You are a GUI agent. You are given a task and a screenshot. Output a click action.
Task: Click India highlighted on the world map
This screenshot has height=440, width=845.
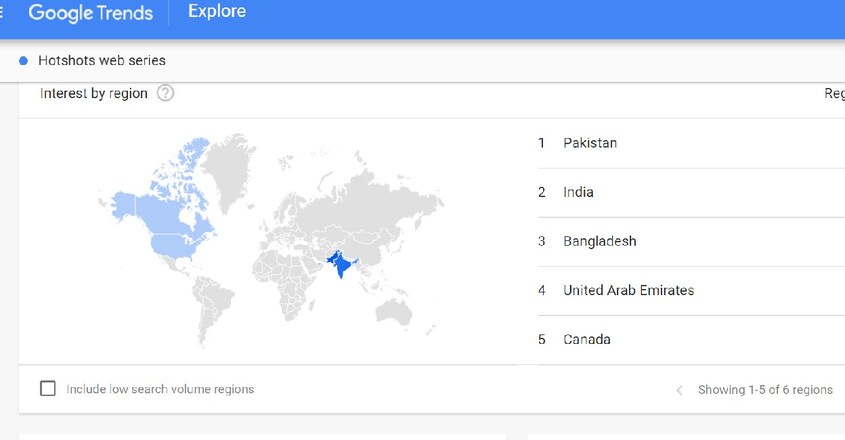coord(342,265)
